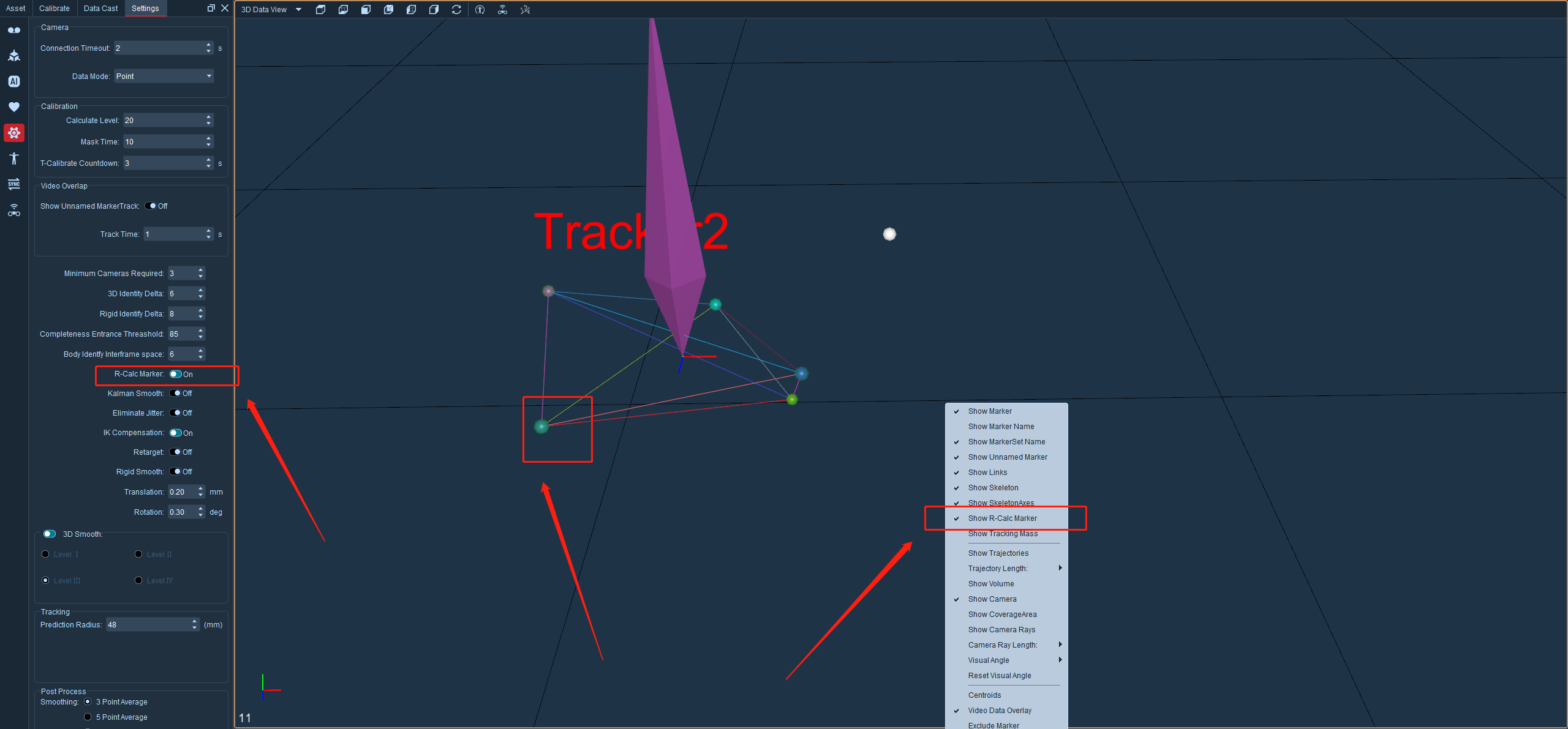Enable the Eliminate Jitter switch

click(x=175, y=413)
